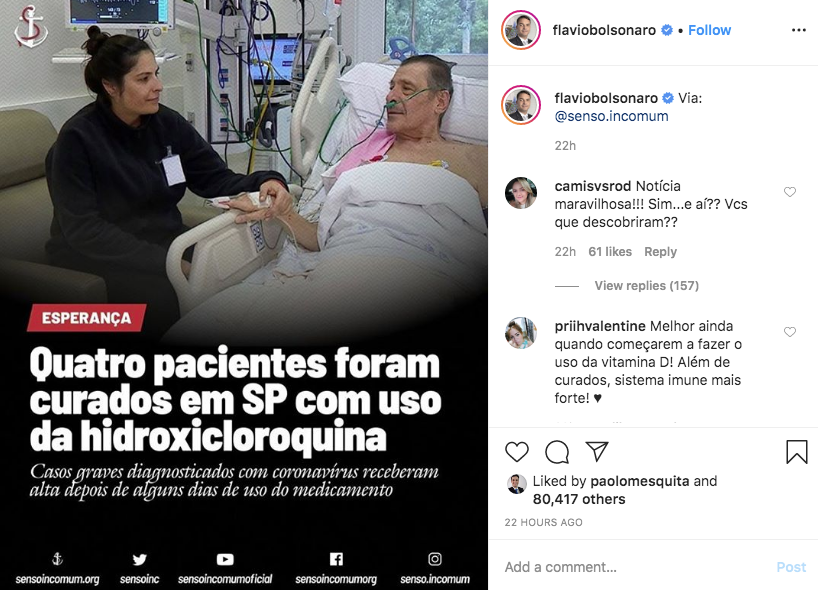Submit comment with Post button

pos(791,567)
